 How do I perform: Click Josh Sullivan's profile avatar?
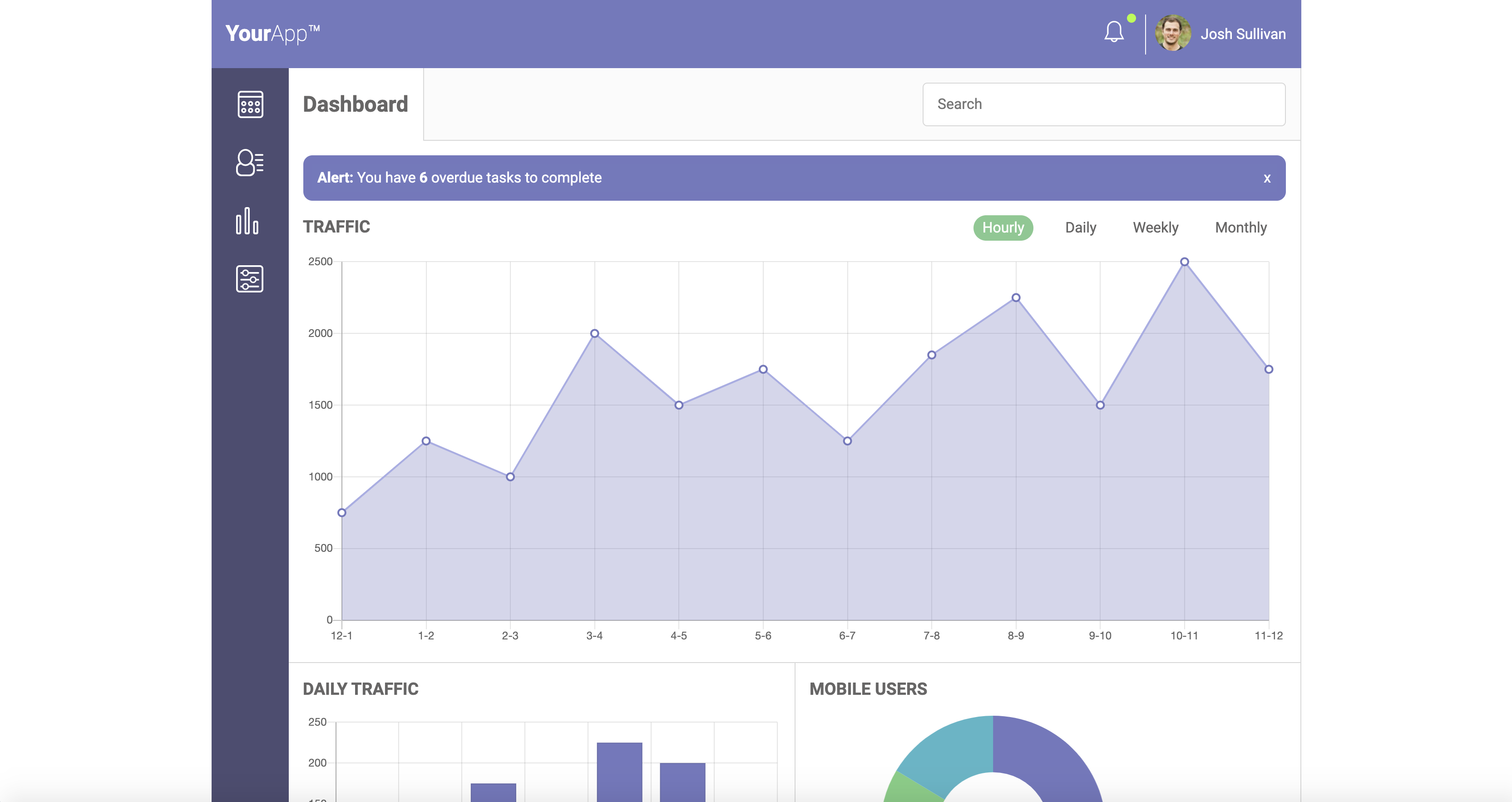(1173, 34)
